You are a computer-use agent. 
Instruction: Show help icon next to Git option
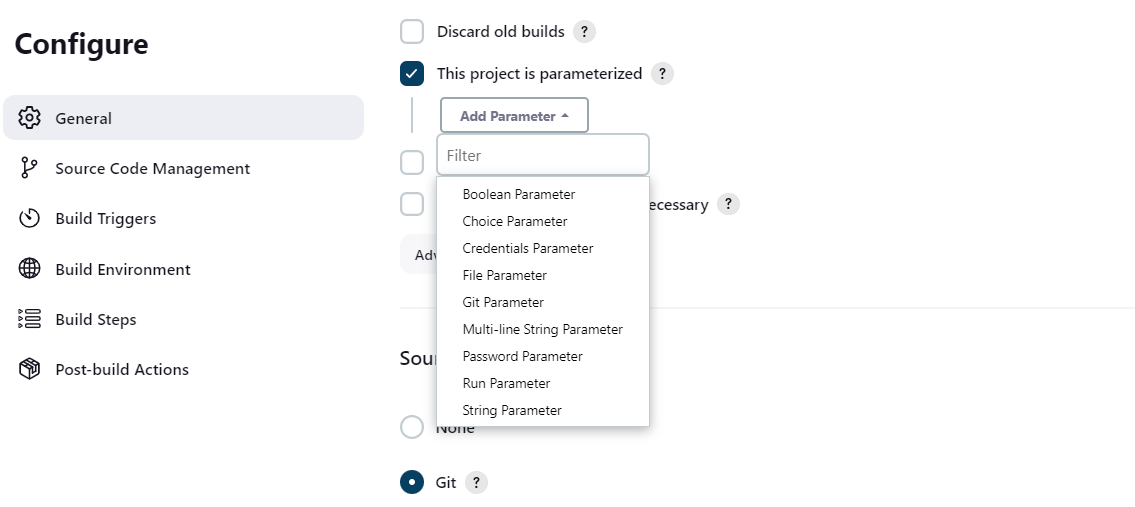476,483
